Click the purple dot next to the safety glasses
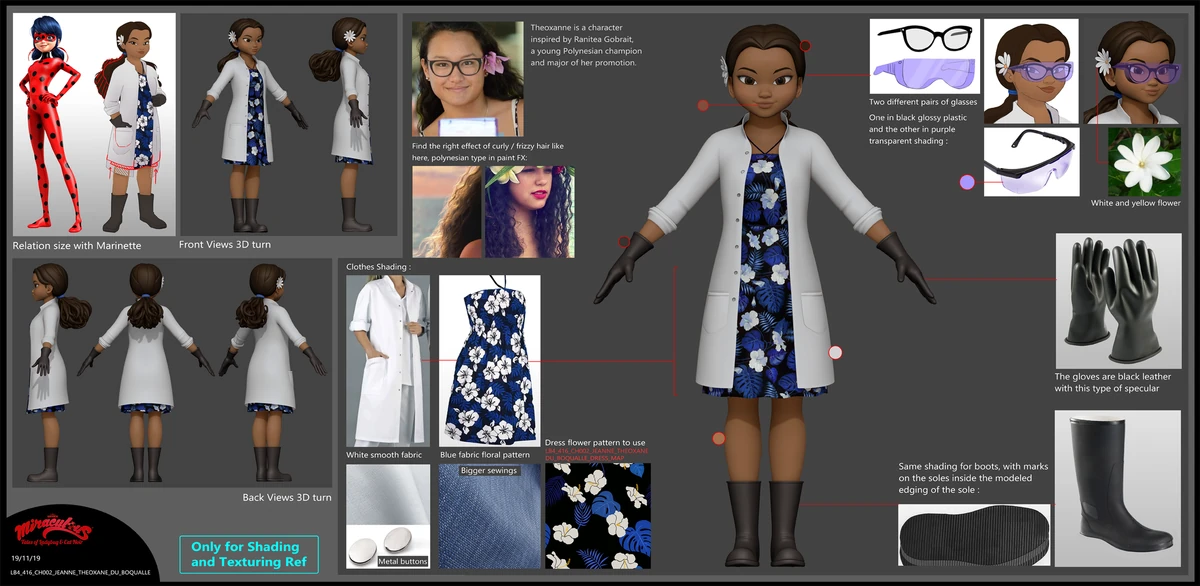Viewport: 1200px width, 586px height. [966, 181]
